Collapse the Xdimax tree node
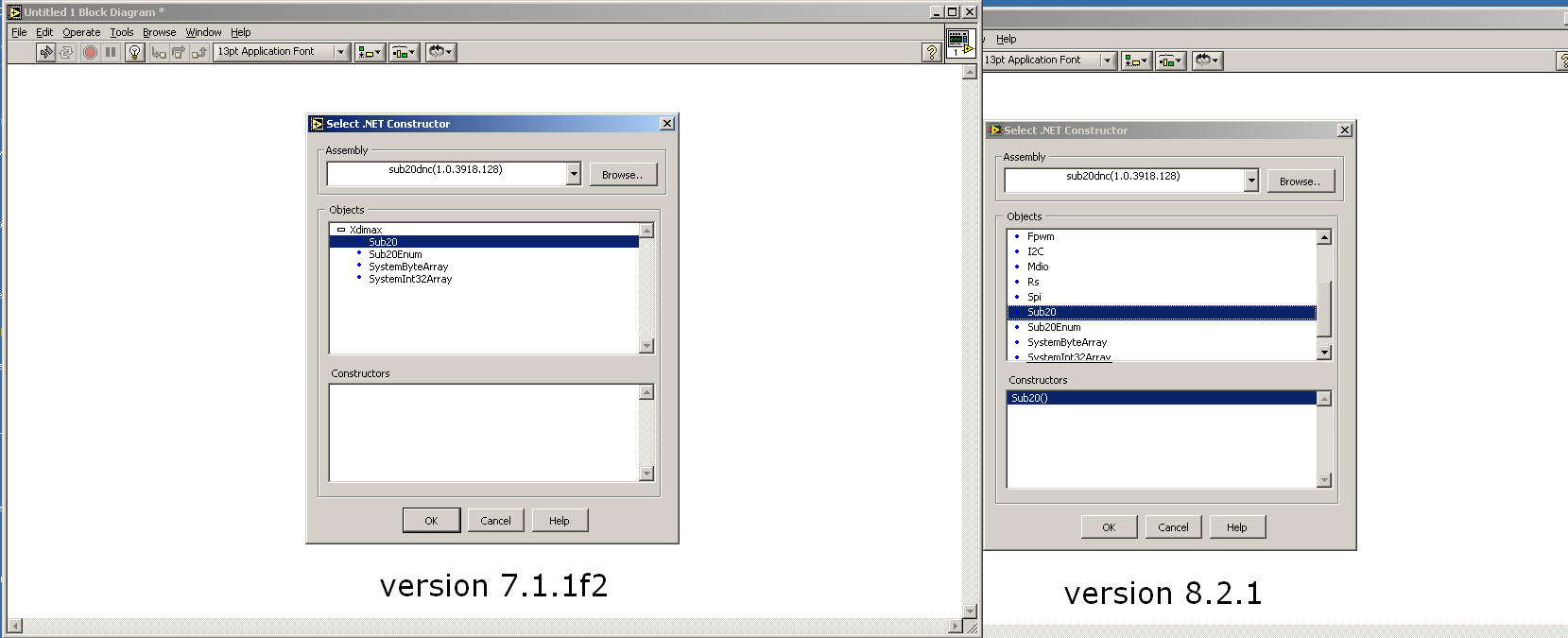Screen dimensions: 1568x638 341,230
